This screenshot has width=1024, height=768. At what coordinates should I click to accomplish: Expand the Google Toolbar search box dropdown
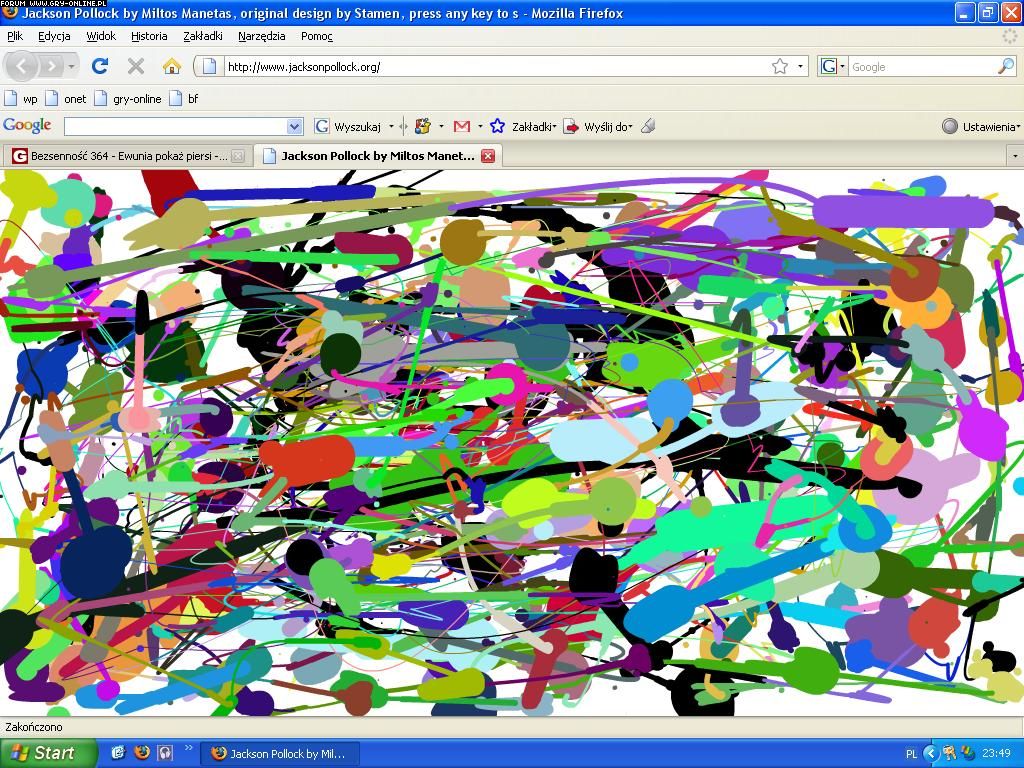(295, 126)
